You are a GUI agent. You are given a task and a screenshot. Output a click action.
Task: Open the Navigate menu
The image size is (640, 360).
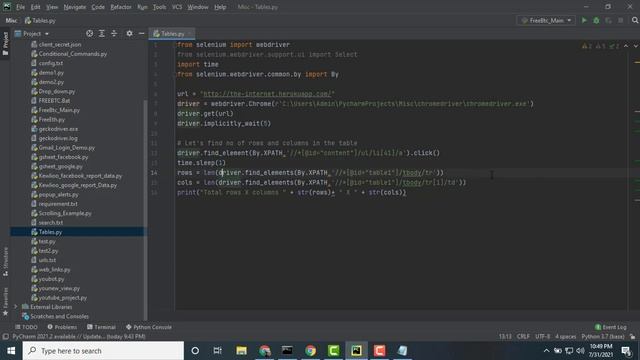[x=75, y=7]
